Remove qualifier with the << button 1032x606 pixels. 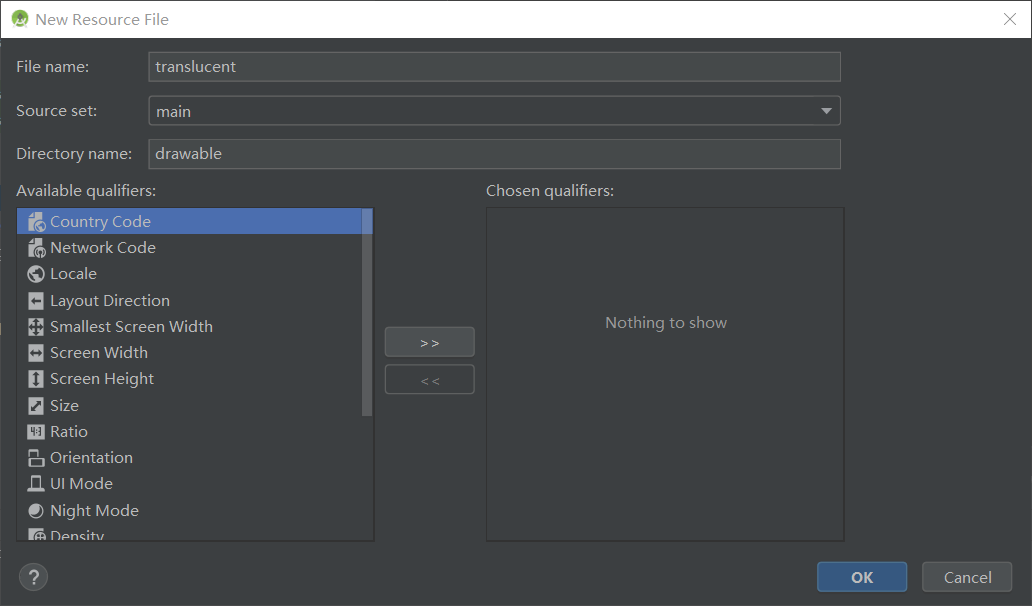[x=430, y=380]
